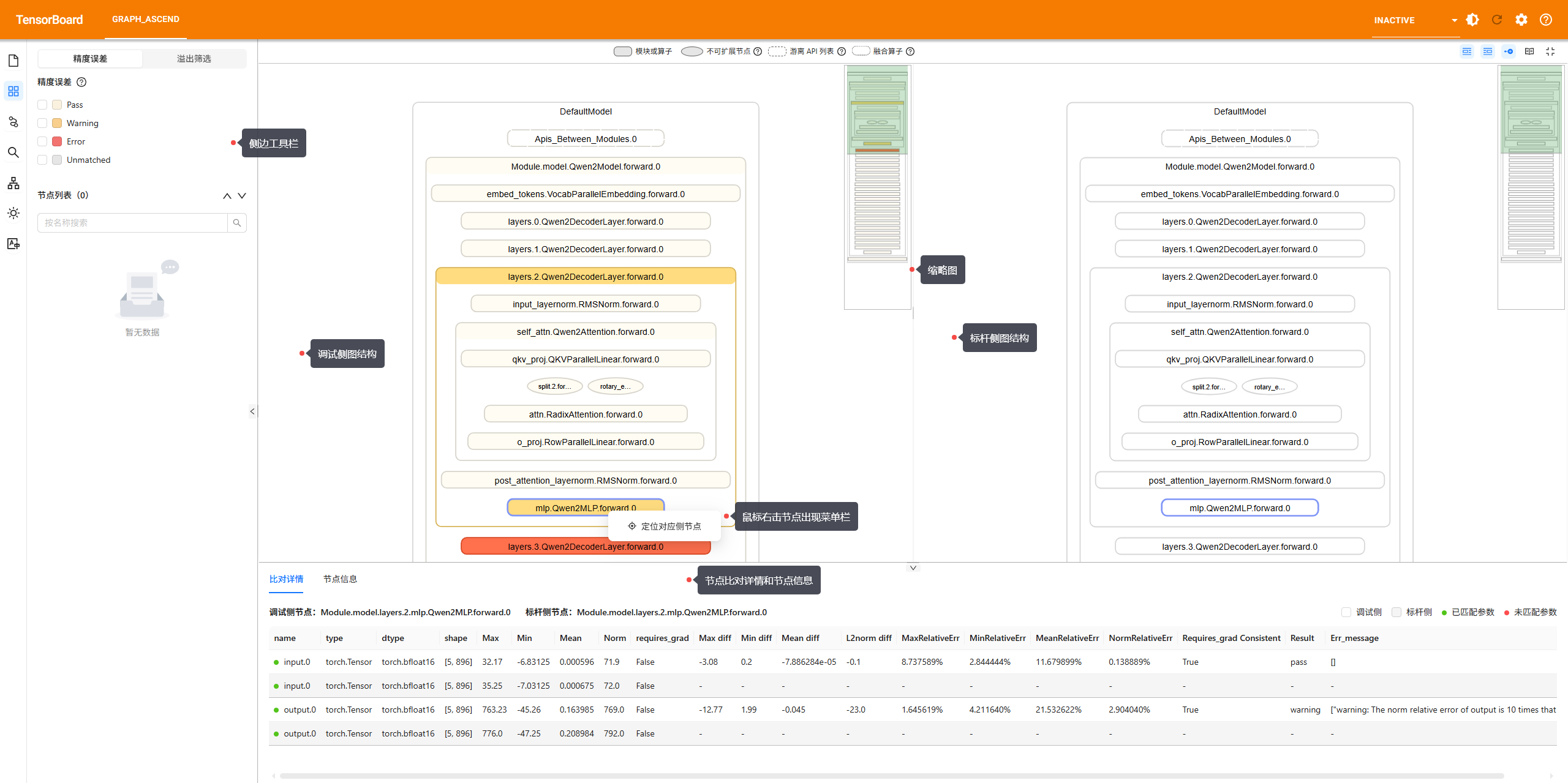Image resolution: width=1568 pixels, height=783 pixels.
Task: Tick the 标杆侧 checkbox above table
Action: click(1396, 612)
